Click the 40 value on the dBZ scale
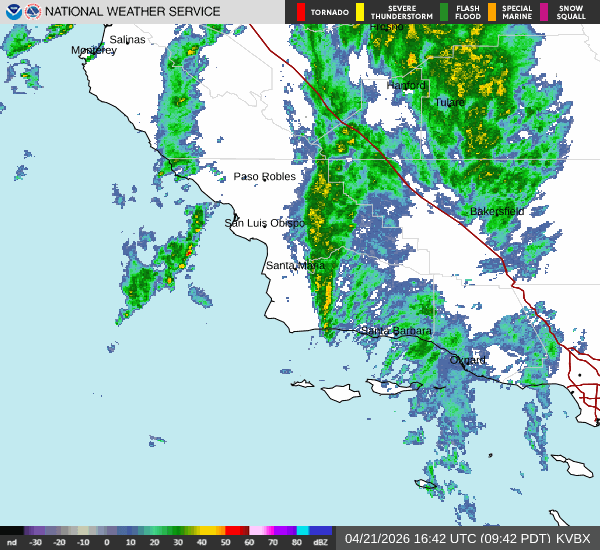 202,542
